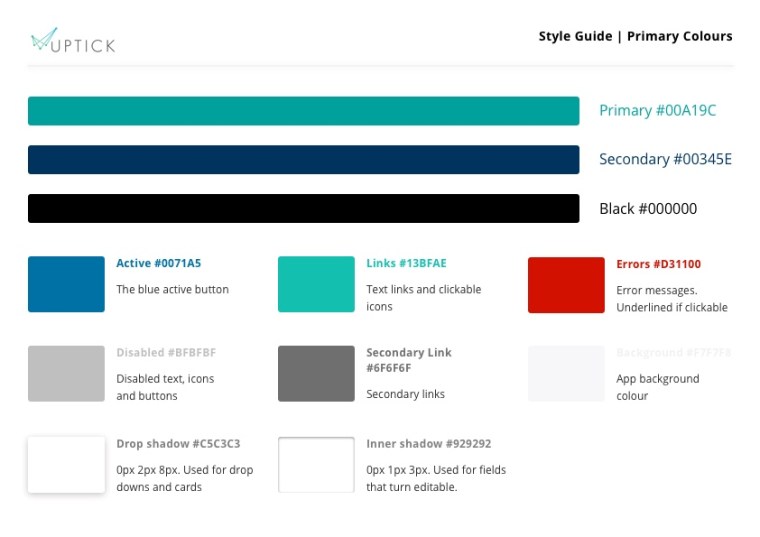Click the Drop shadow sample card
Screen dimensions: 760x537
66,464
